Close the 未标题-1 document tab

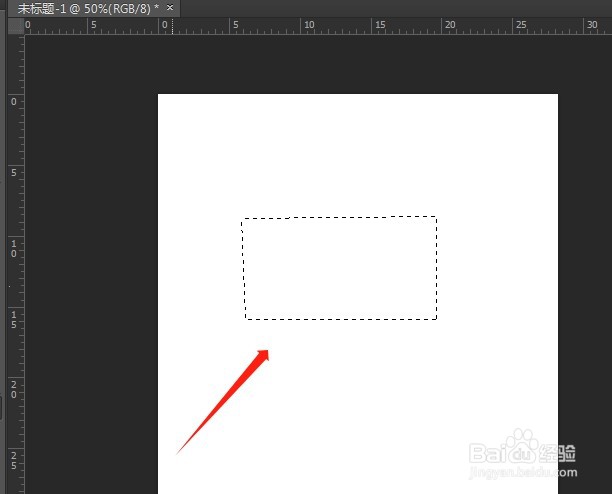(x=170, y=7)
